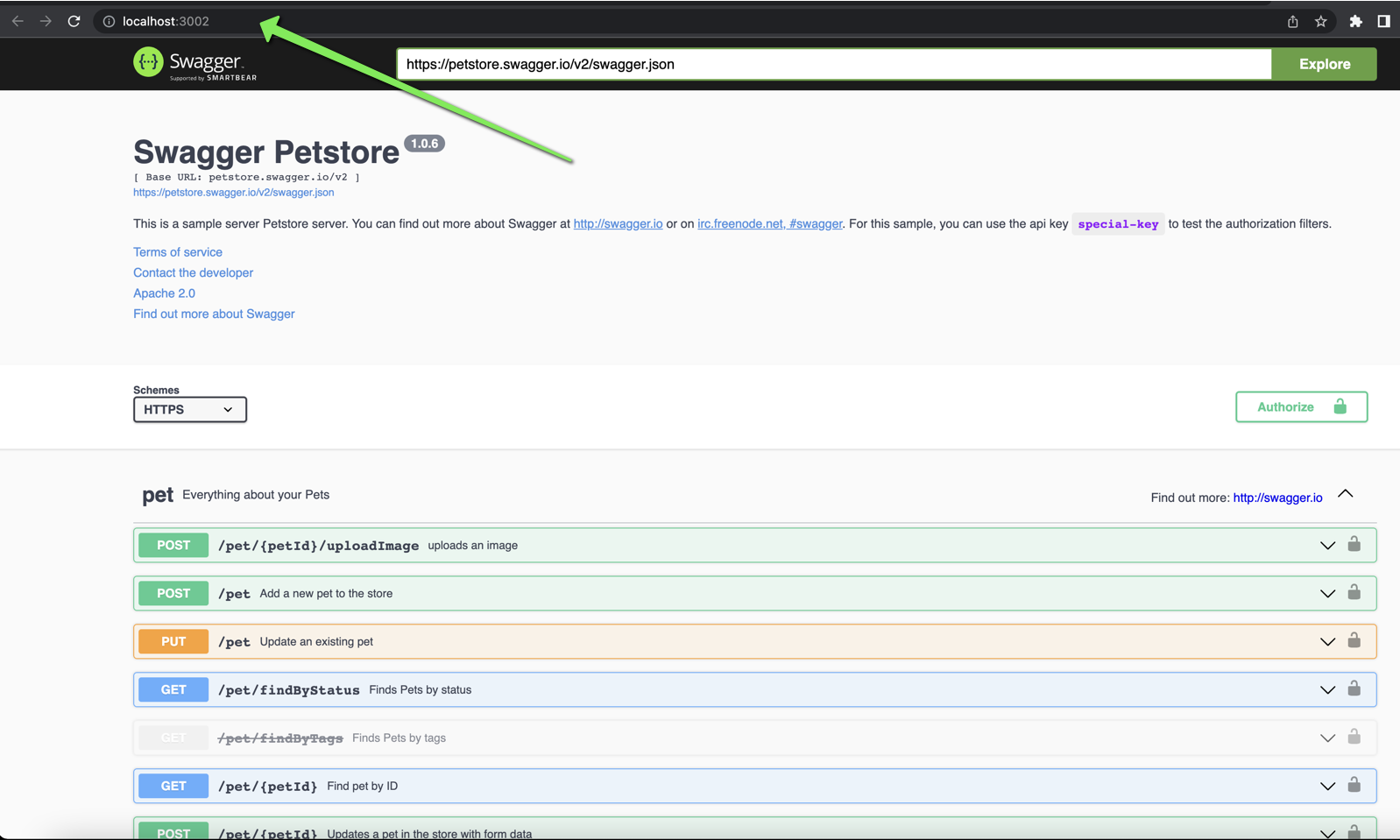Click lock icon on PUT /pet row

(x=1354, y=640)
